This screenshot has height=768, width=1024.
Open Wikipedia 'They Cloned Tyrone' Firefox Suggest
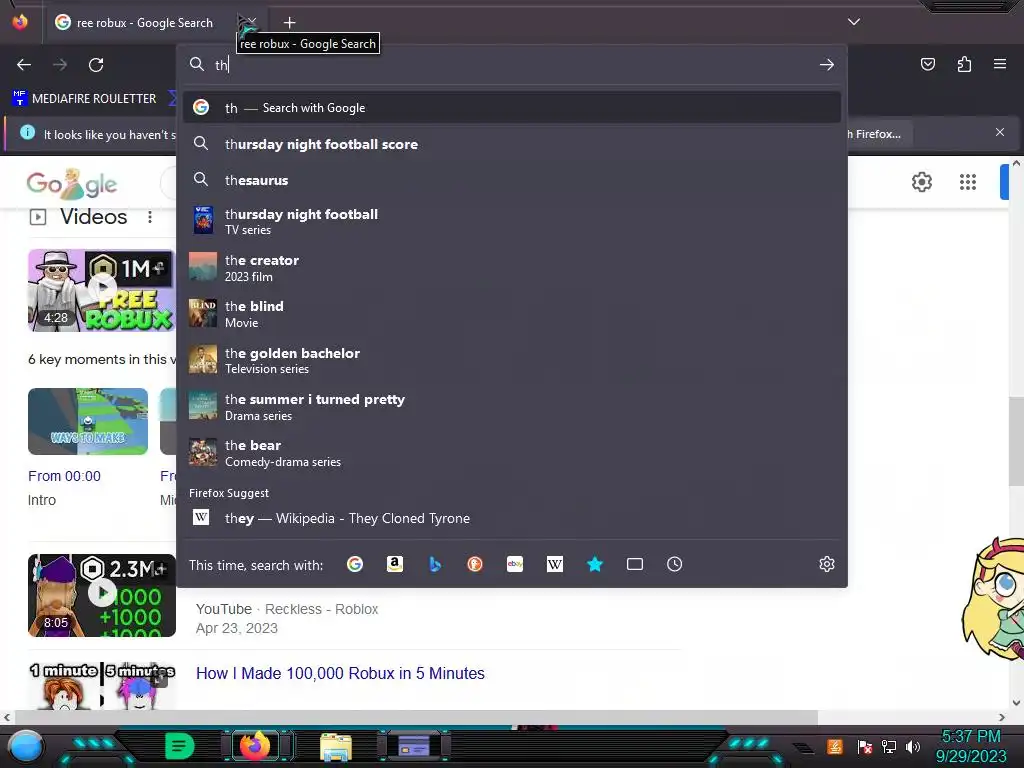[x=511, y=518]
